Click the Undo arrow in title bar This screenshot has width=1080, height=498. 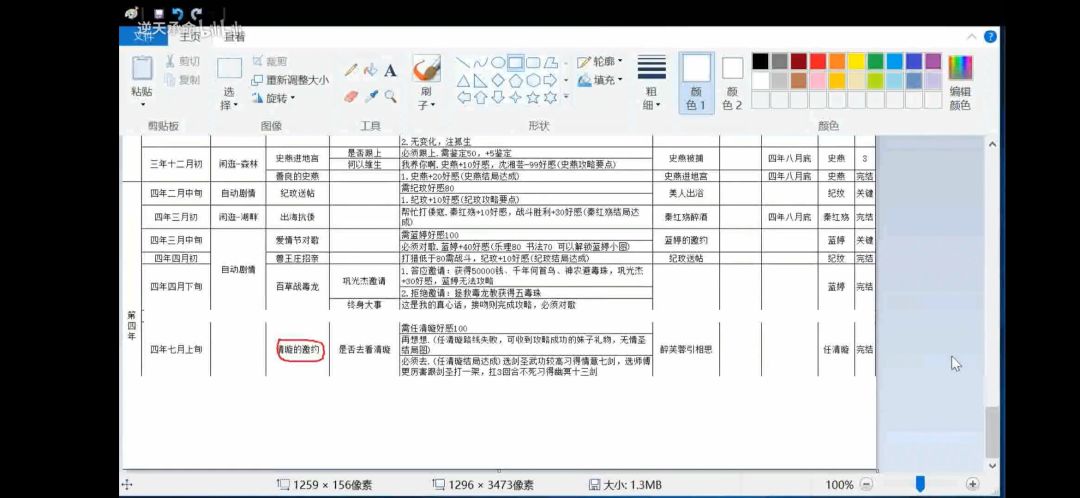pos(178,14)
